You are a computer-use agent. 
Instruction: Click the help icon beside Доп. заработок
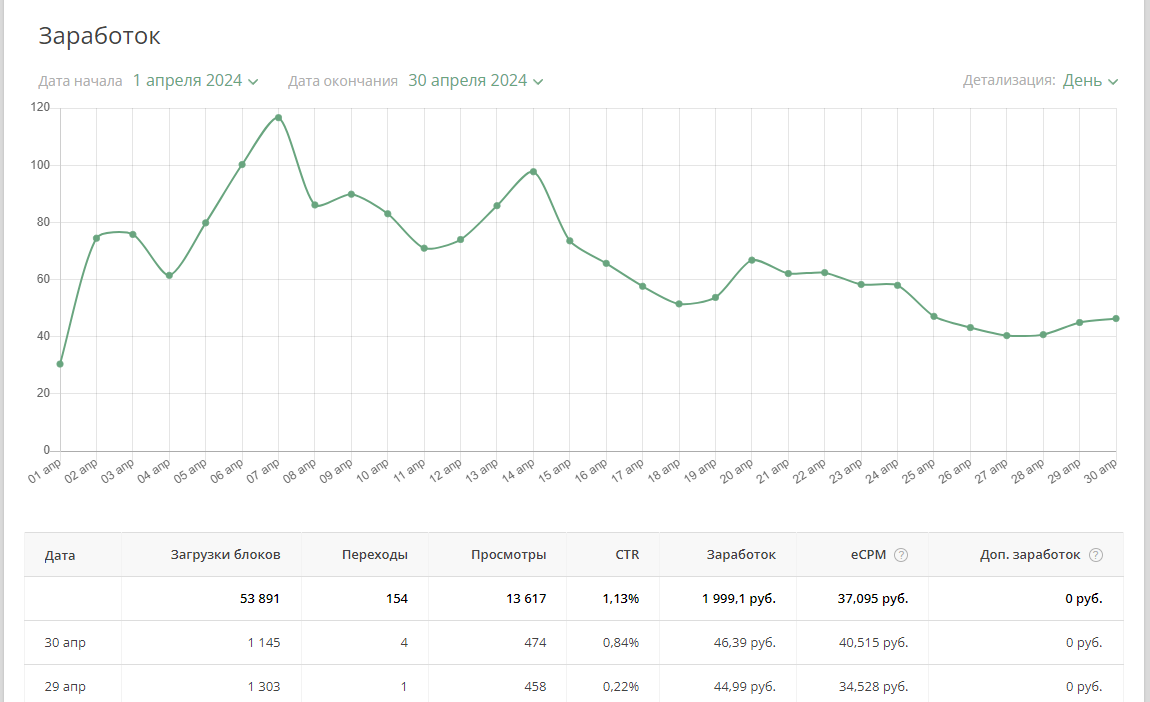click(x=1096, y=555)
